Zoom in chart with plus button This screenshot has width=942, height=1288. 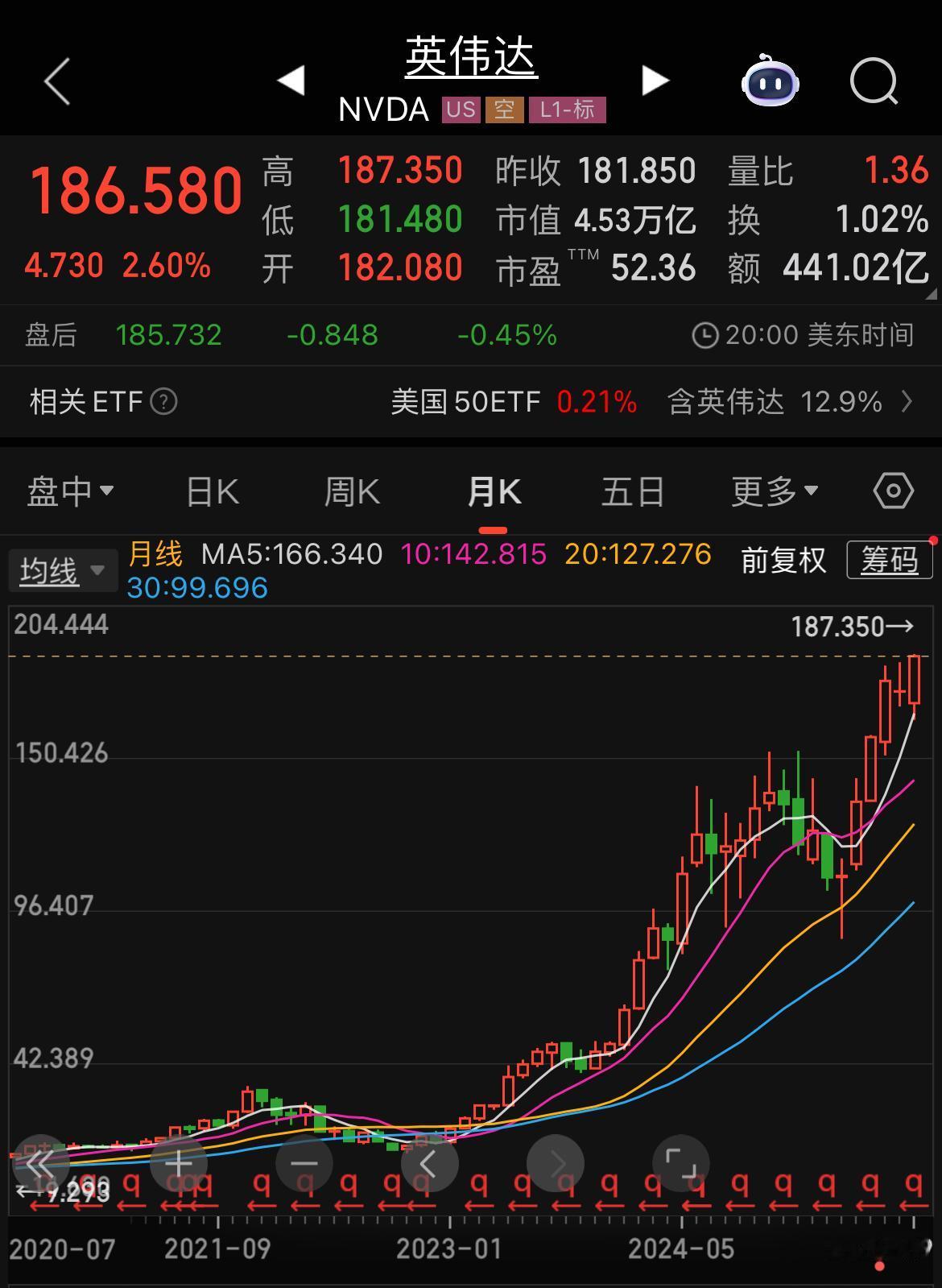pos(179,1163)
